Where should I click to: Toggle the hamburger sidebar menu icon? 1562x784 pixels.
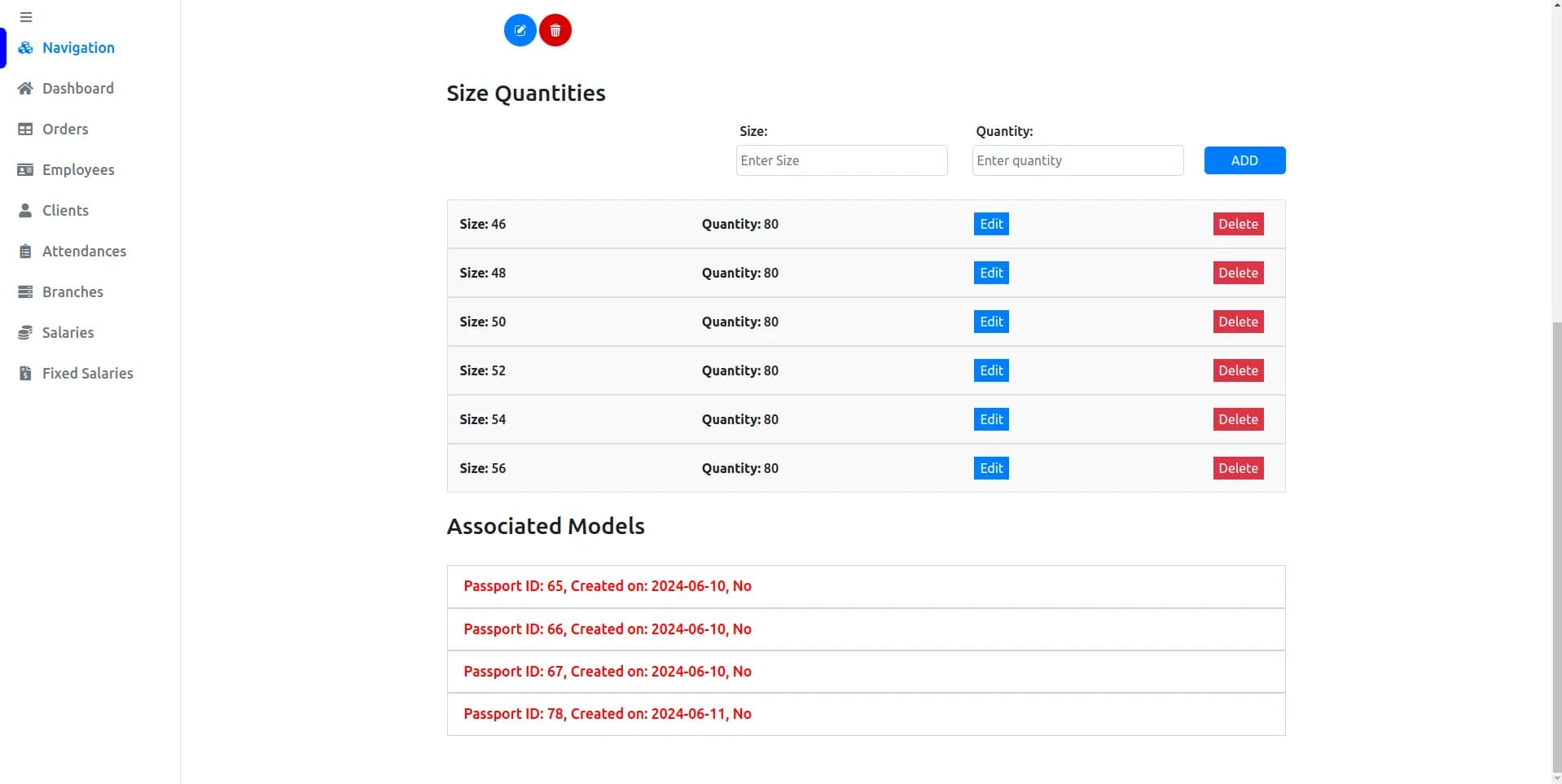[26, 17]
